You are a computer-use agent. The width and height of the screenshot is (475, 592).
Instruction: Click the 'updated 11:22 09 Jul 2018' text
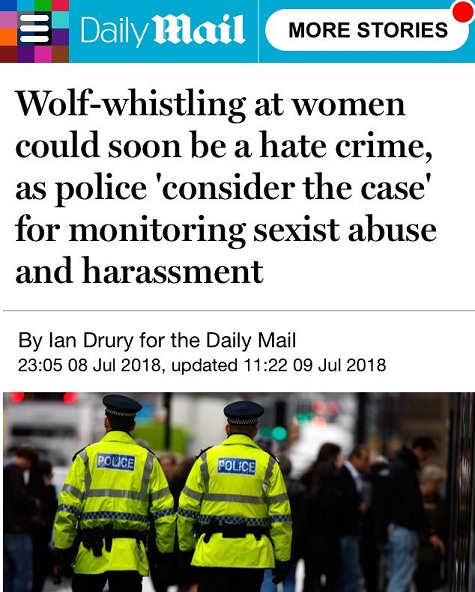pyautogui.click(x=279, y=365)
